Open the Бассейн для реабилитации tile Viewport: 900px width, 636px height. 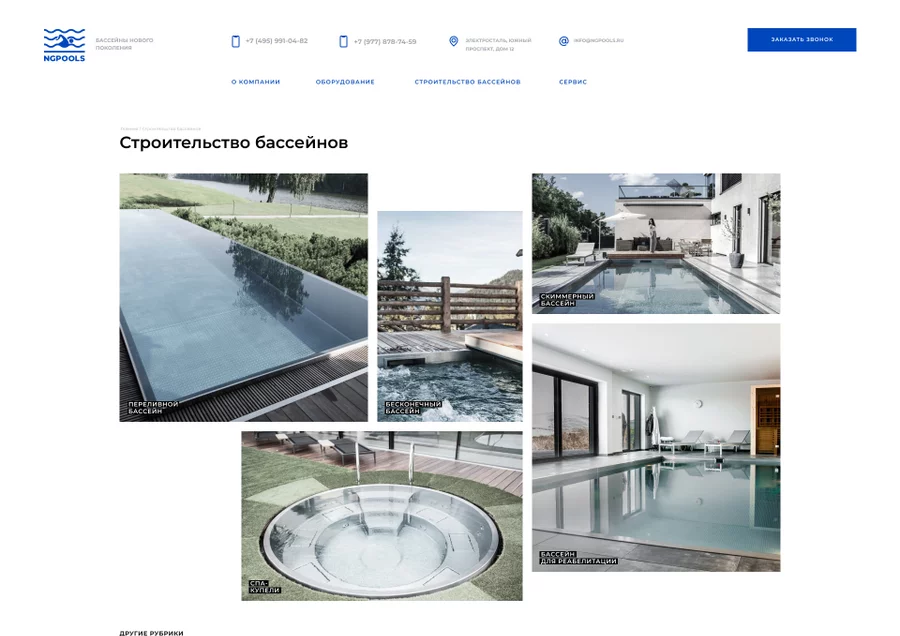[x=655, y=447]
